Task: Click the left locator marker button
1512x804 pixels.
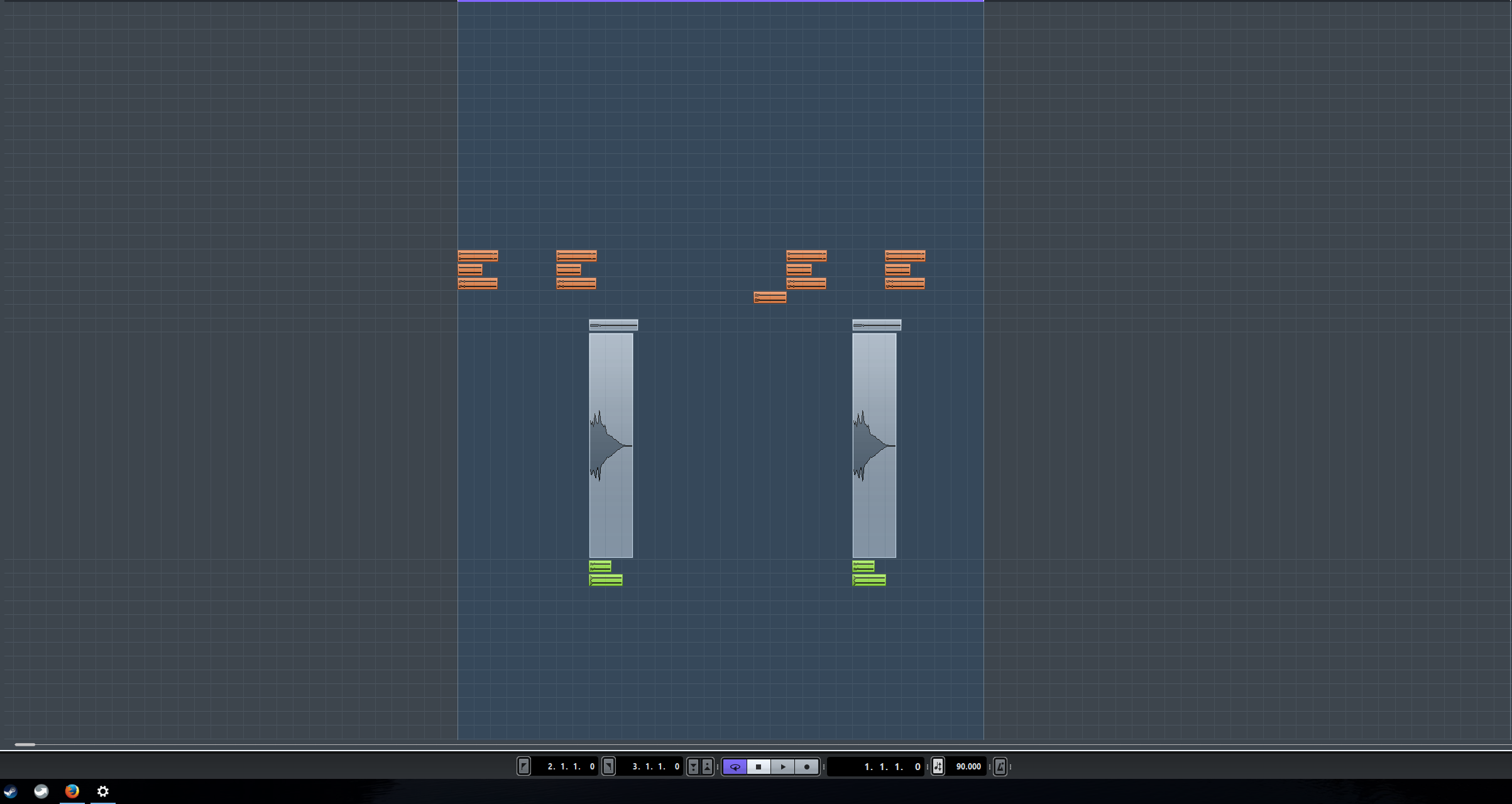Action: coord(523,766)
